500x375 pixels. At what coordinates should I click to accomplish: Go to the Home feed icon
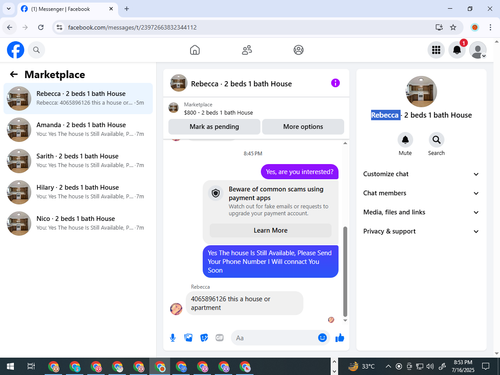pyautogui.click(x=195, y=50)
